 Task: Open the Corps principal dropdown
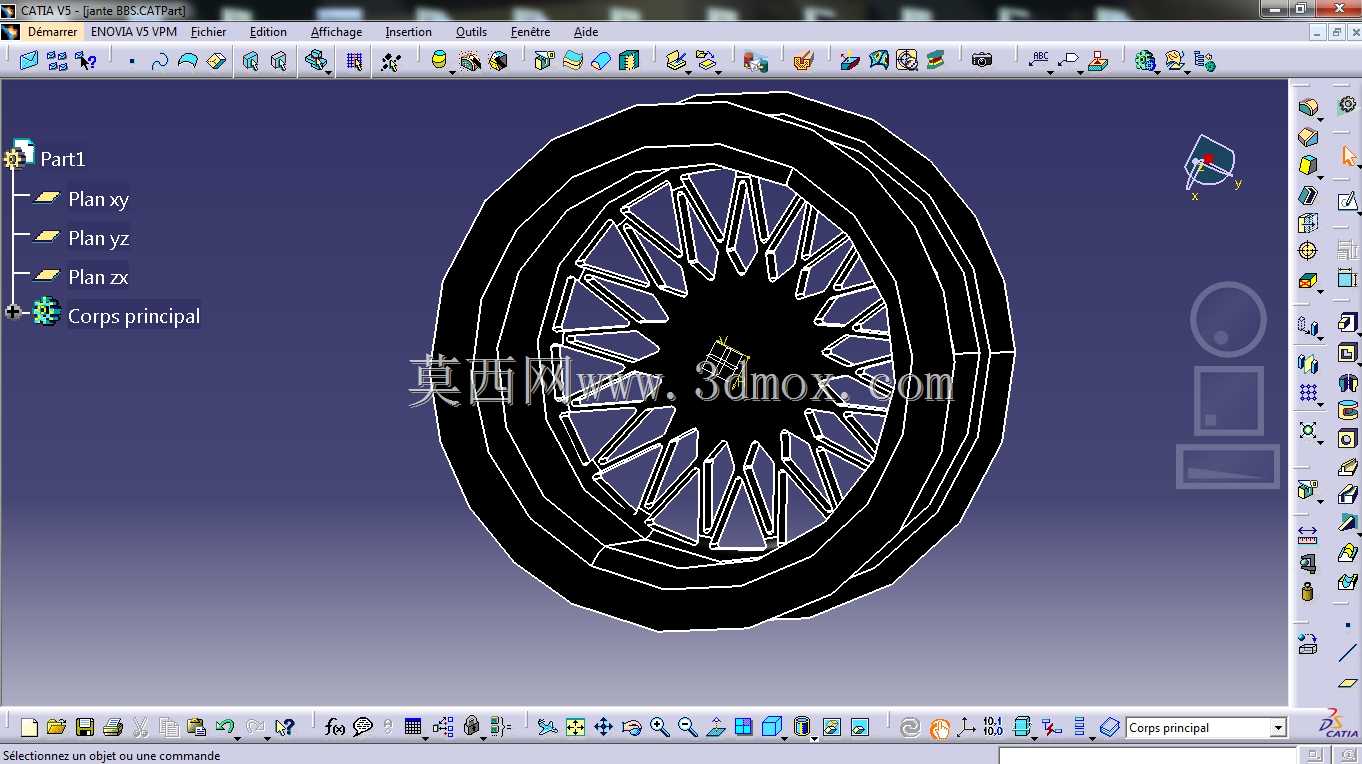pos(1278,728)
